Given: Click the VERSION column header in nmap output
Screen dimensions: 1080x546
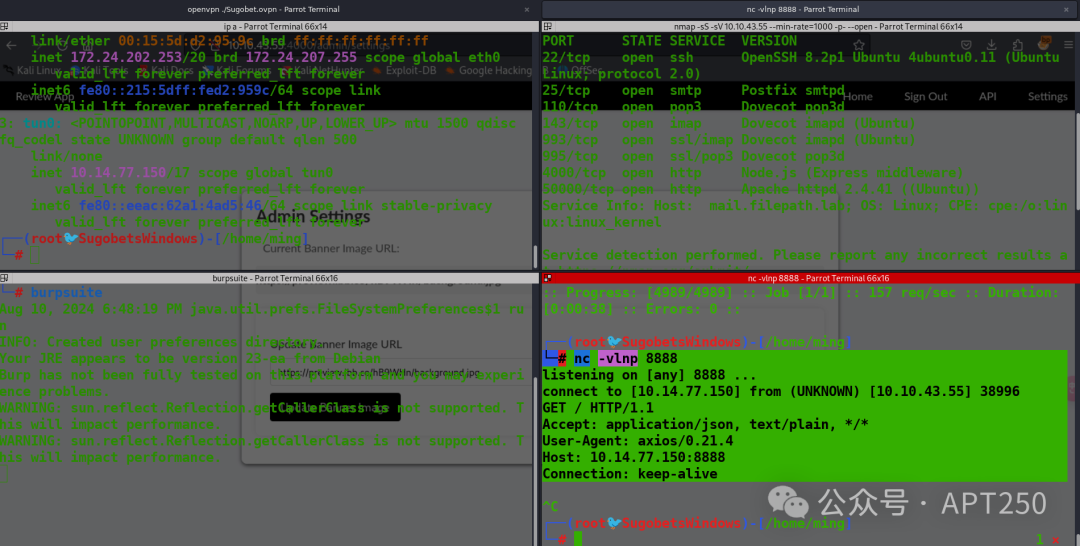Looking at the screenshot, I should click(x=769, y=41).
